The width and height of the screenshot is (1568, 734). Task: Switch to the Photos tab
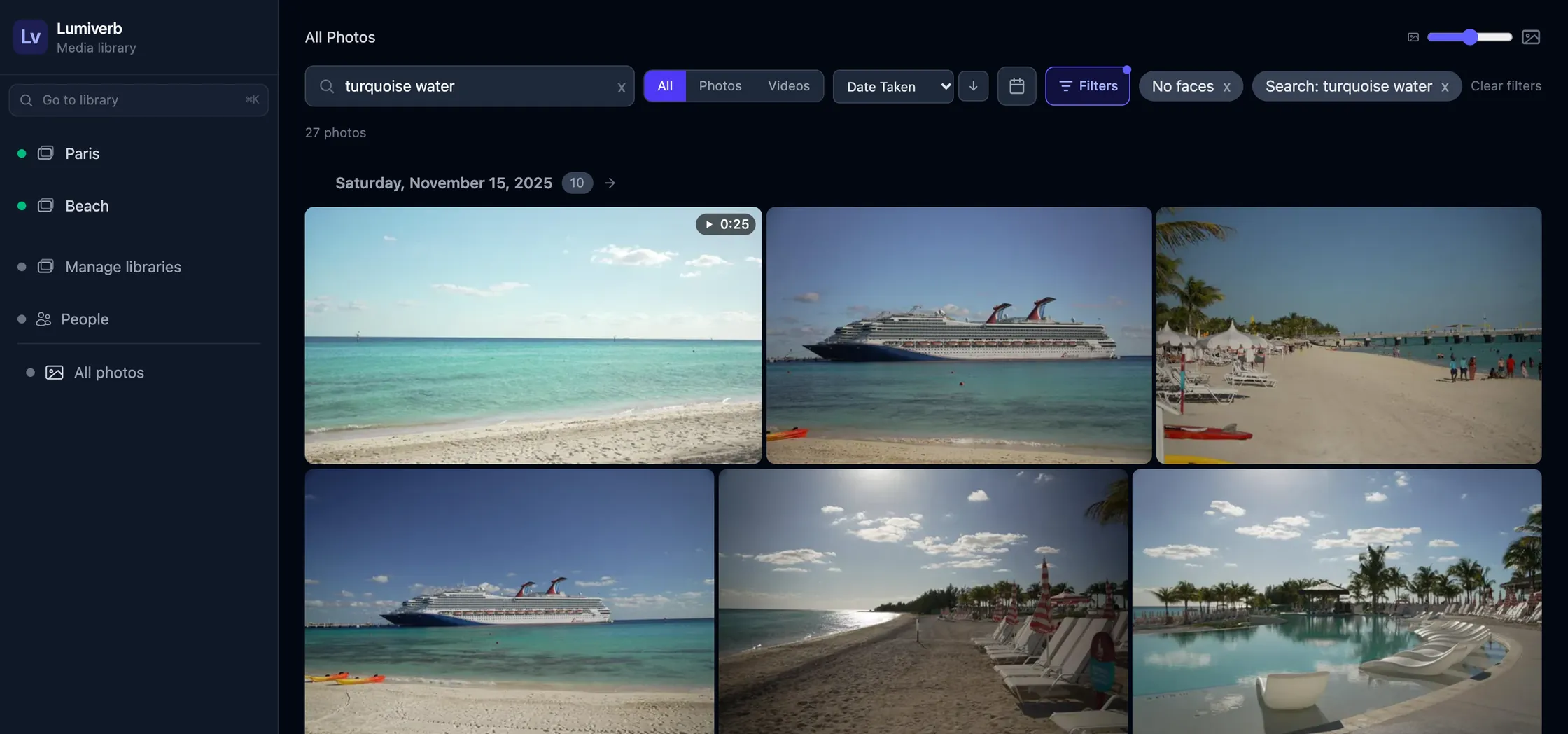click(x=720, y=86)
